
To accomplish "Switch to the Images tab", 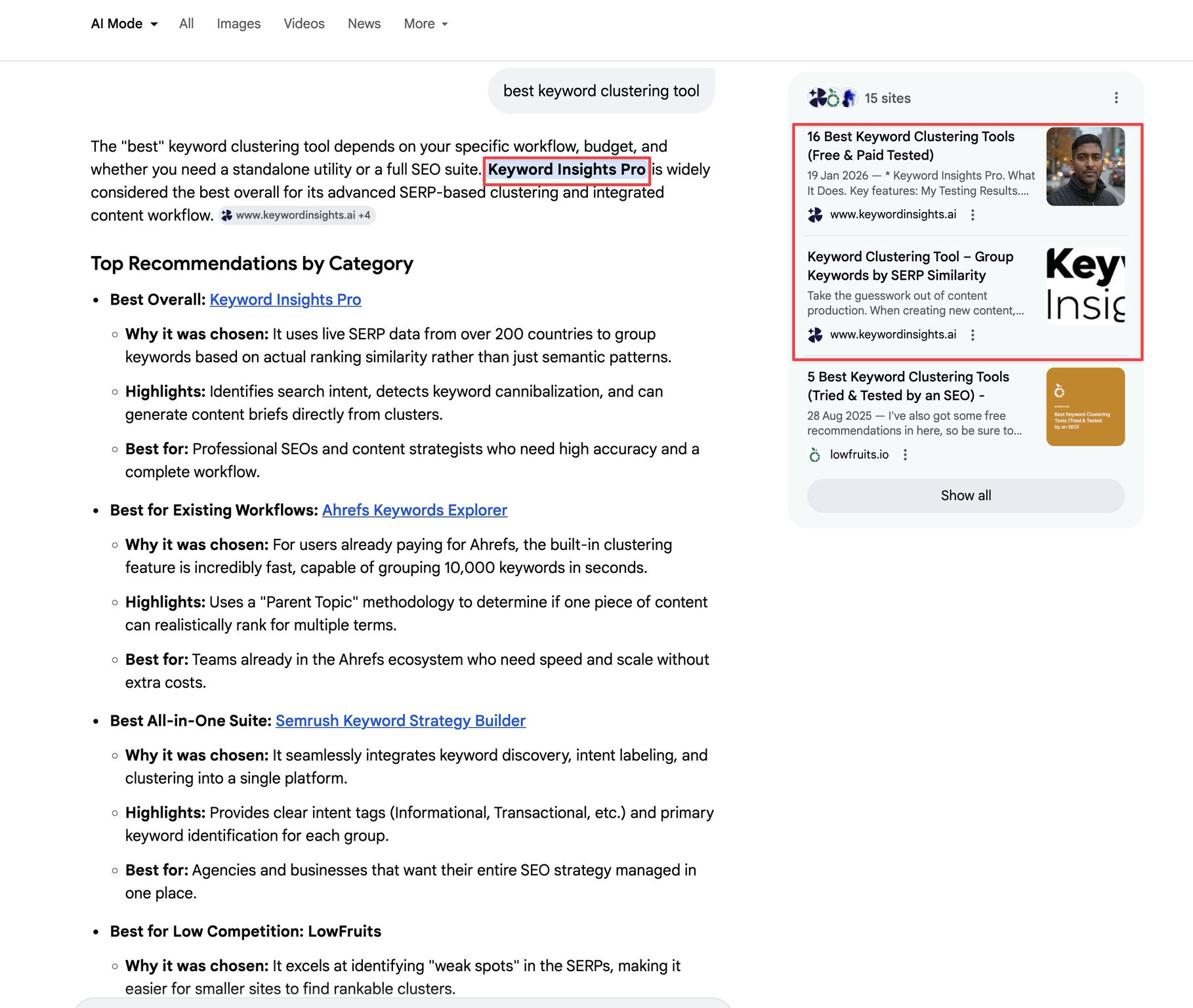I will (x=238, y=24).
